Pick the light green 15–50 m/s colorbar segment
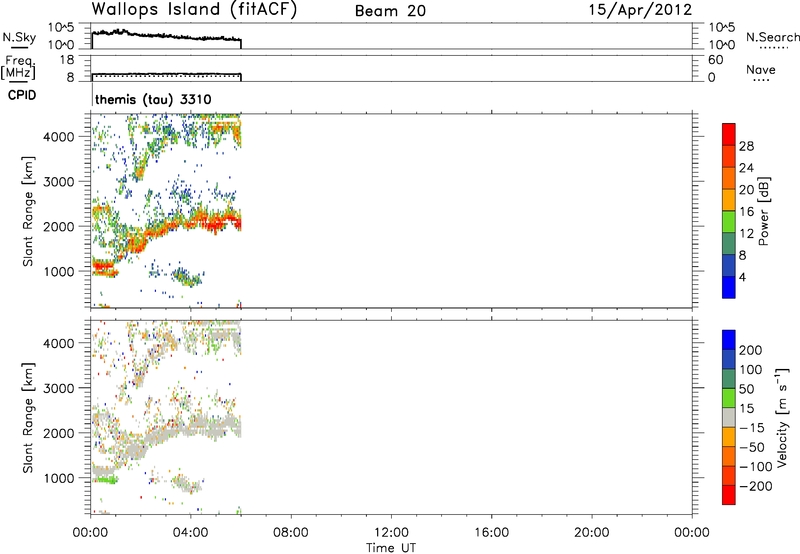This screenshot has width=800, height=554. click(729, 398)
